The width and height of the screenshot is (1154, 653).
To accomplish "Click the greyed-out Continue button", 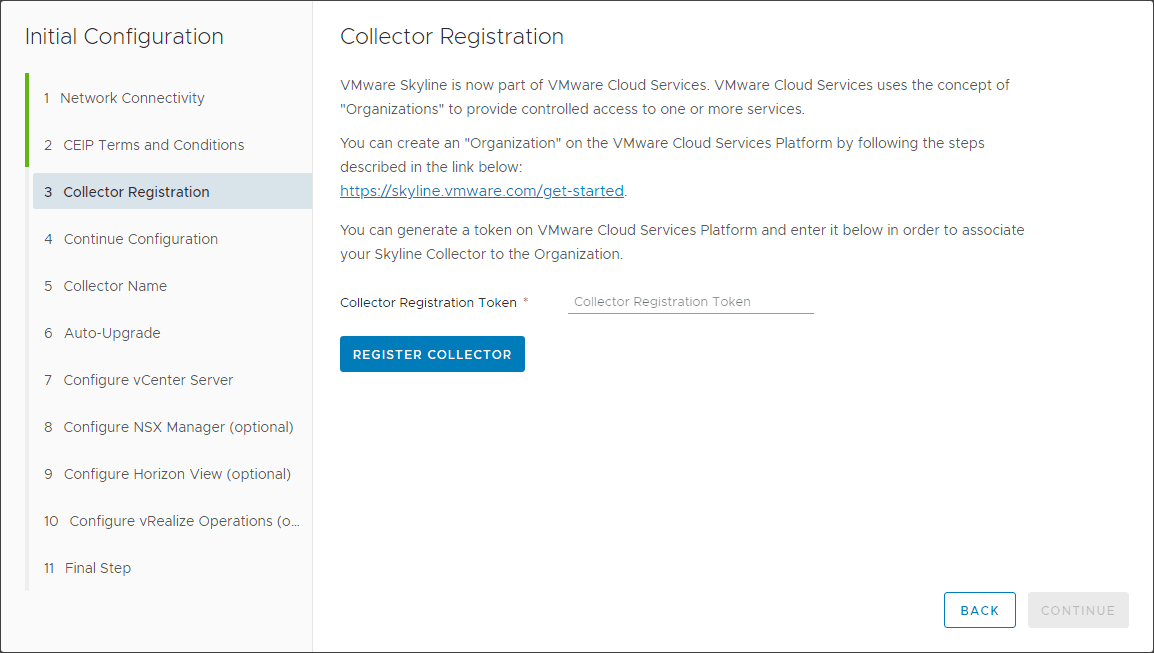I will click(x=1077, y=610).
